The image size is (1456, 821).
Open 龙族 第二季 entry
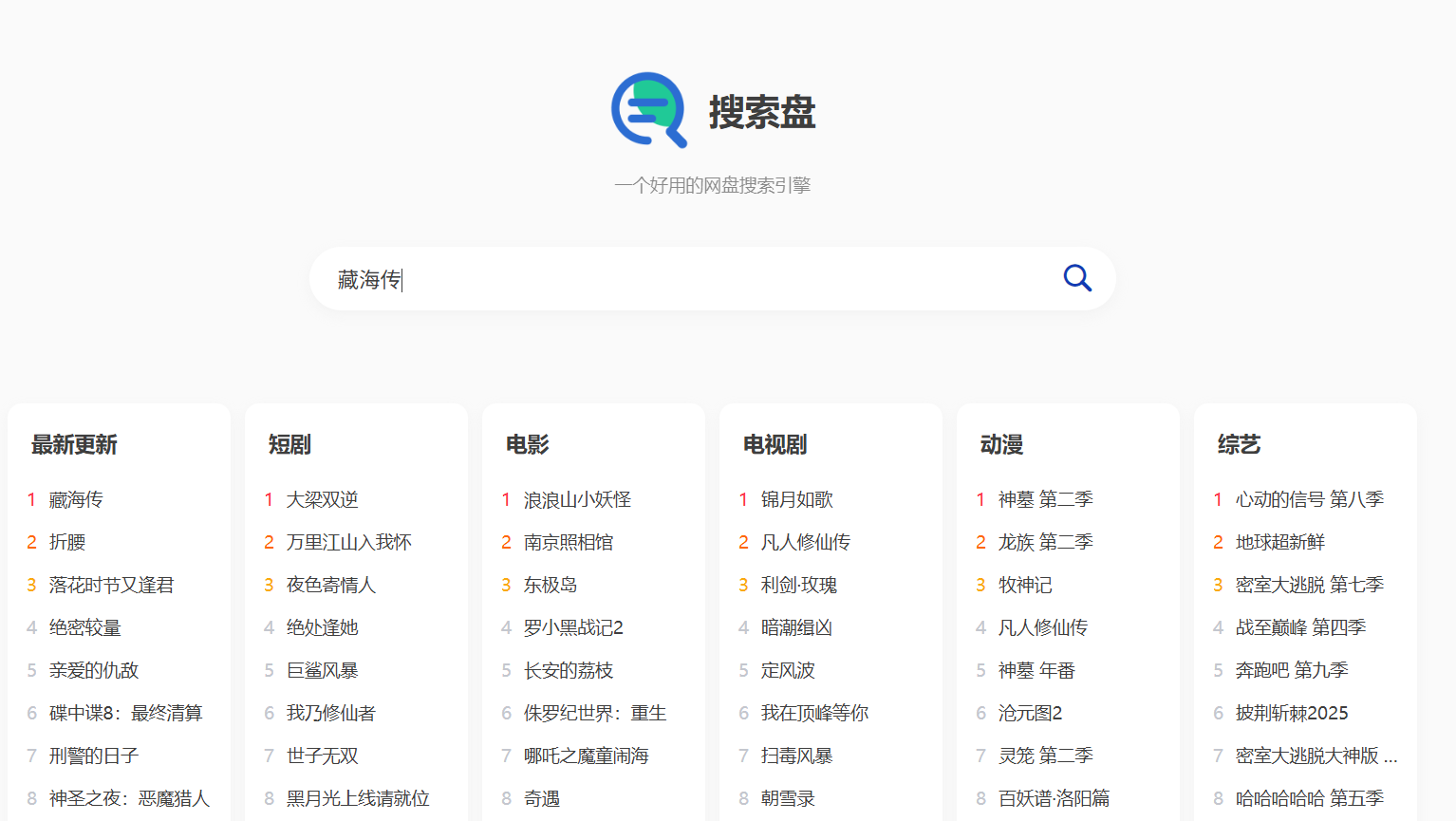pos(1046,542)
